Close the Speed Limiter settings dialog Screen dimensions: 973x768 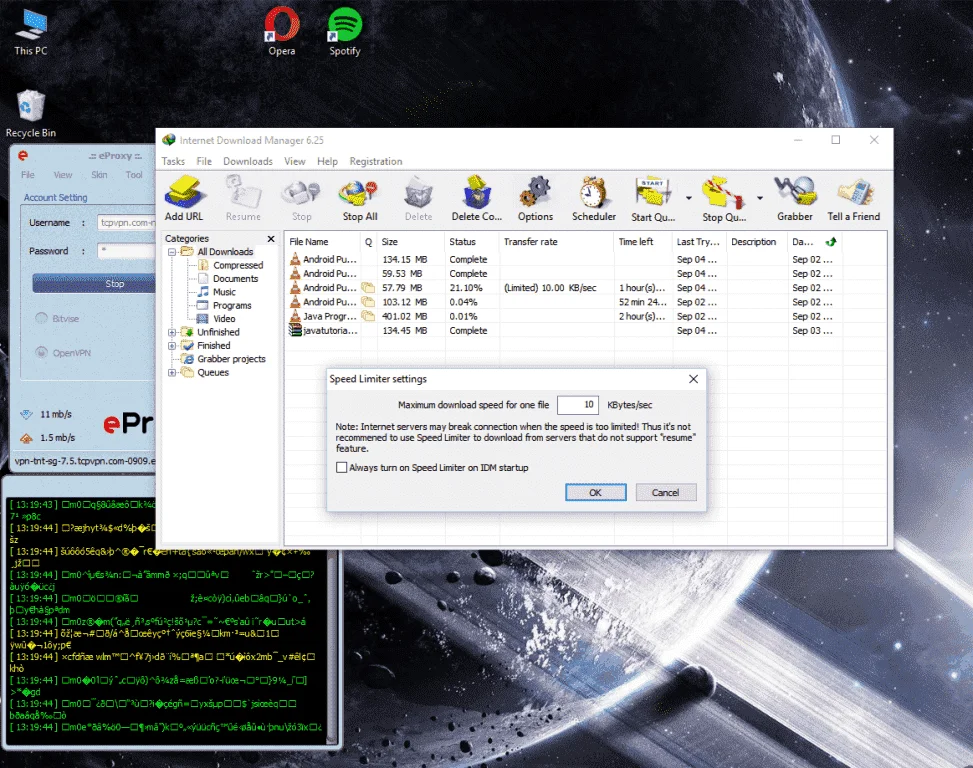tap(693, 379)
